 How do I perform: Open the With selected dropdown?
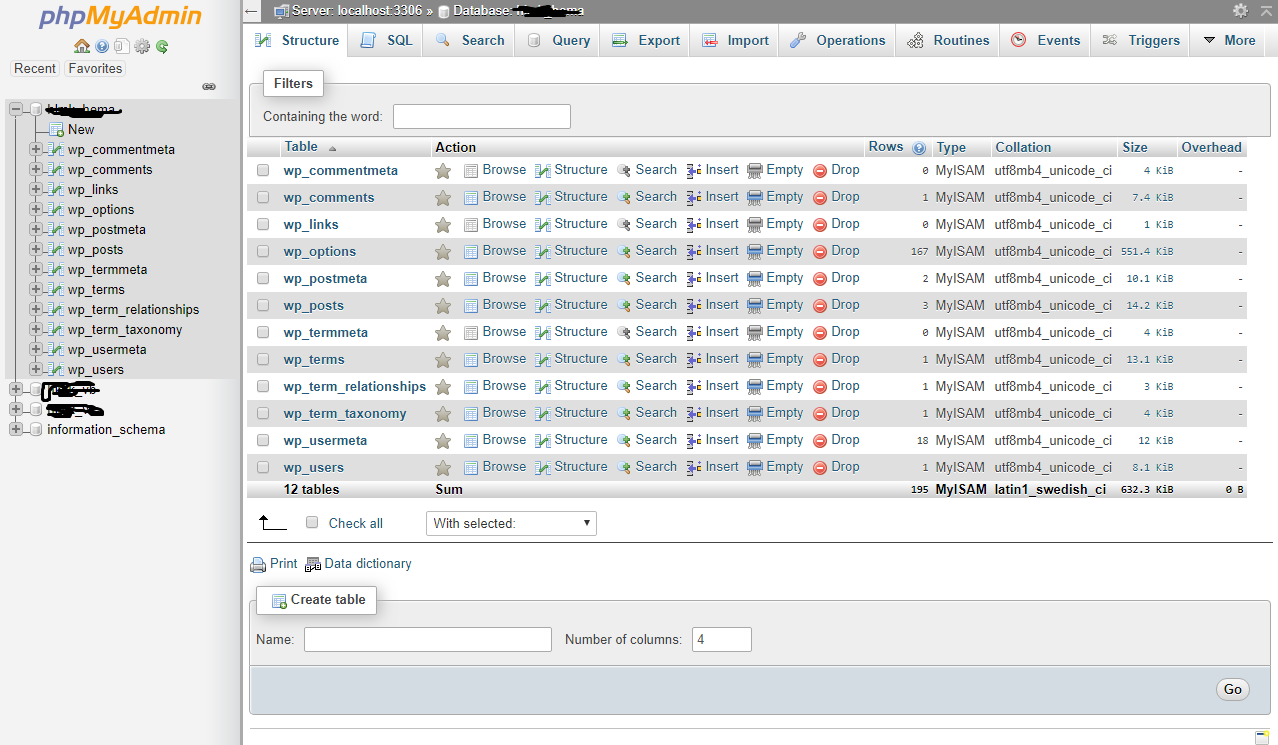tap(511, 523)
